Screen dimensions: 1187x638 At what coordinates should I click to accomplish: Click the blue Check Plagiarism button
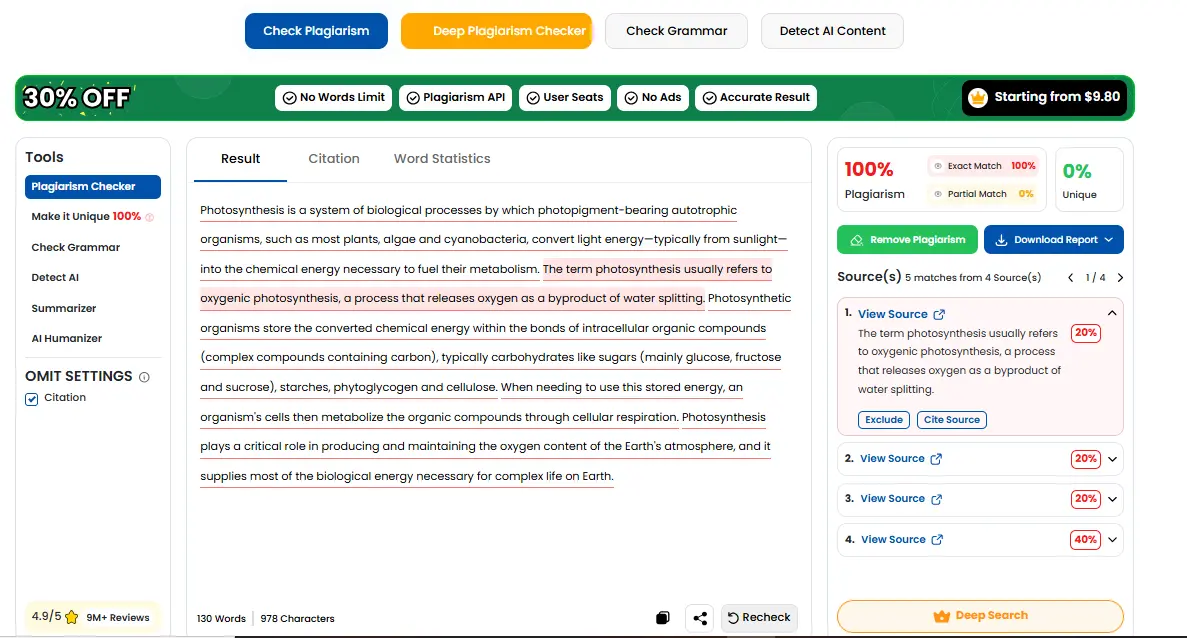(x=316, y=31)
